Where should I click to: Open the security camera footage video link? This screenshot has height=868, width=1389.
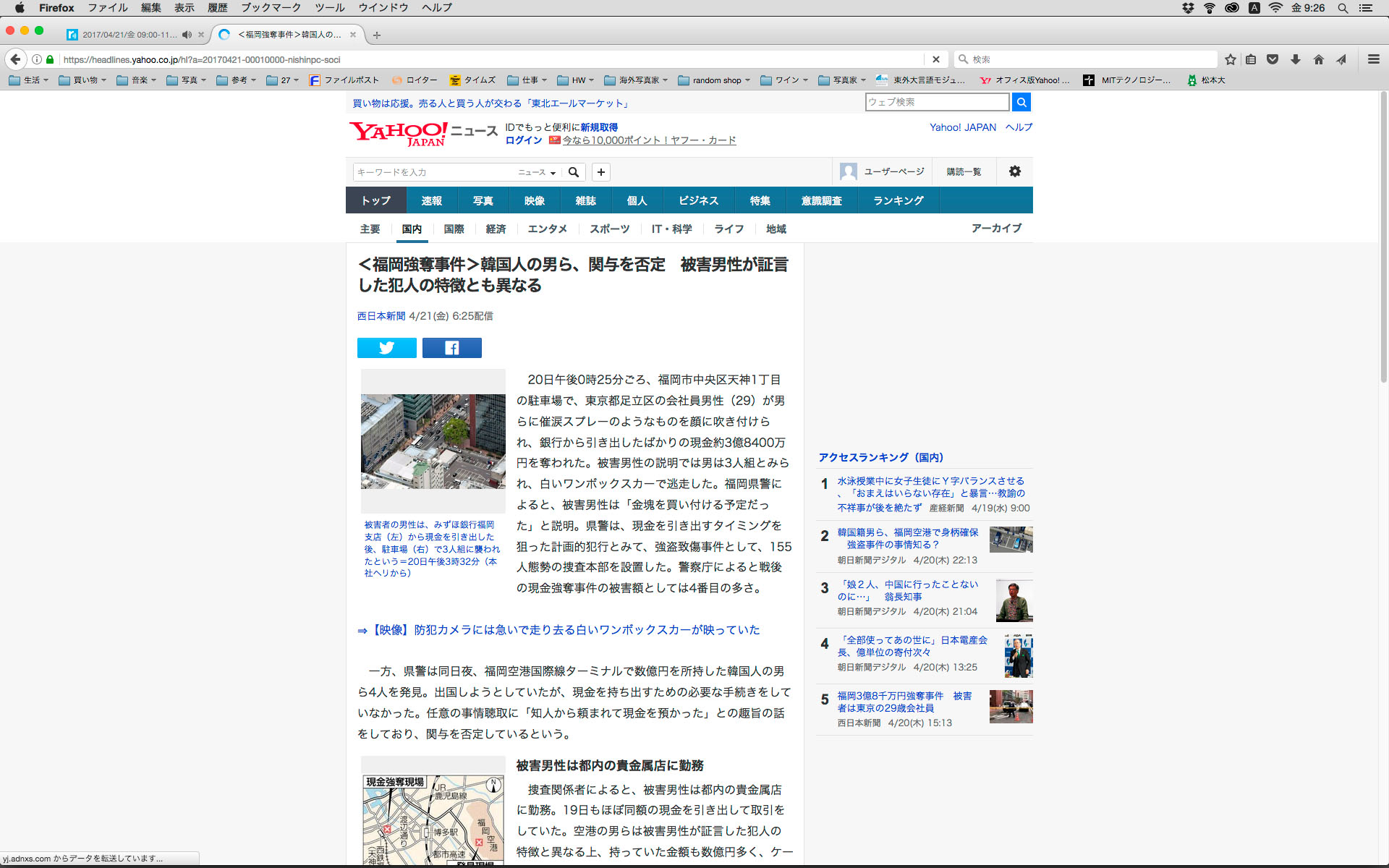point(564,630)
